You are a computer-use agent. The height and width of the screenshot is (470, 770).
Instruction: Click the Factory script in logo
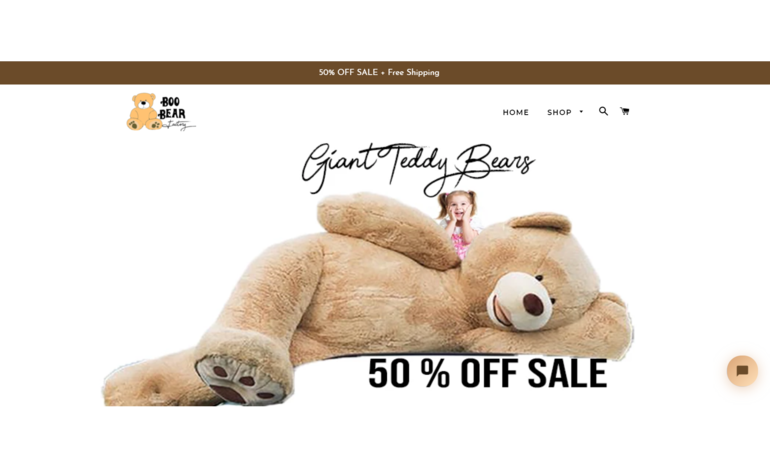pyautogui.click(x=179, y=125)
